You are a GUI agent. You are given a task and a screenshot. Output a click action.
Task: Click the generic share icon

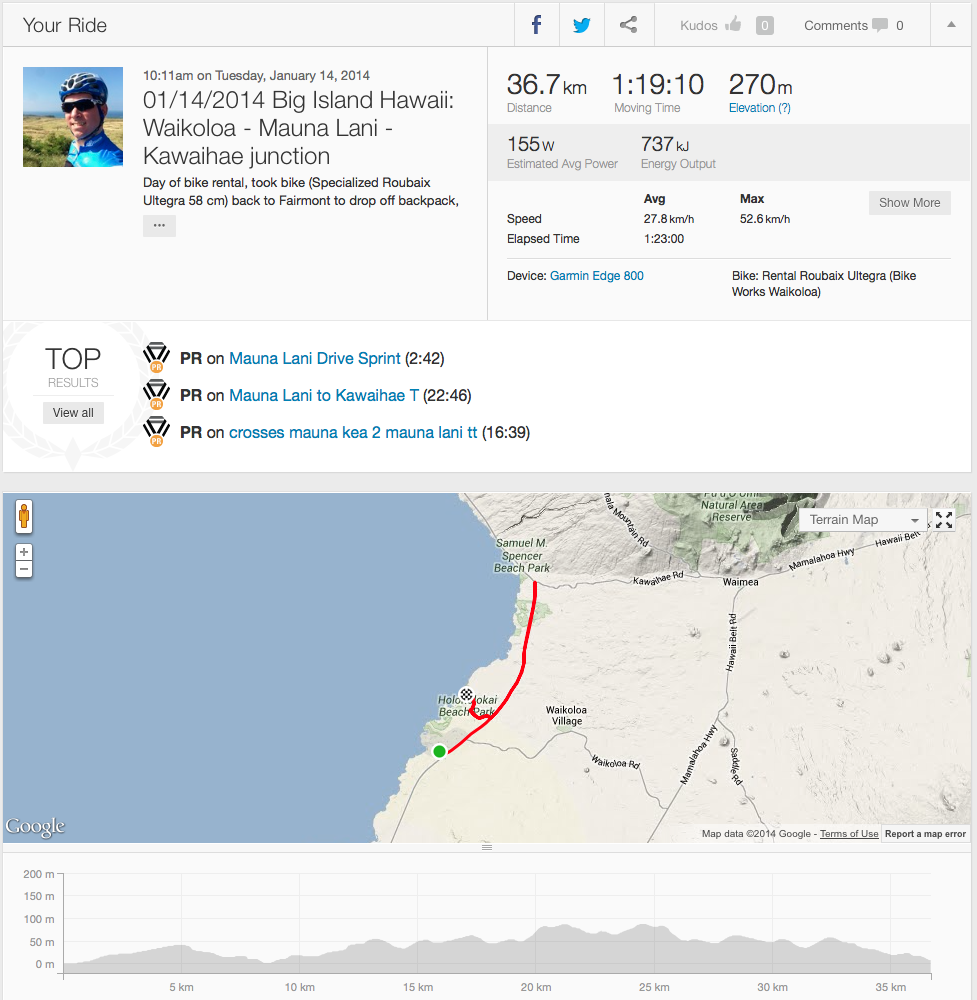point(628,25)
